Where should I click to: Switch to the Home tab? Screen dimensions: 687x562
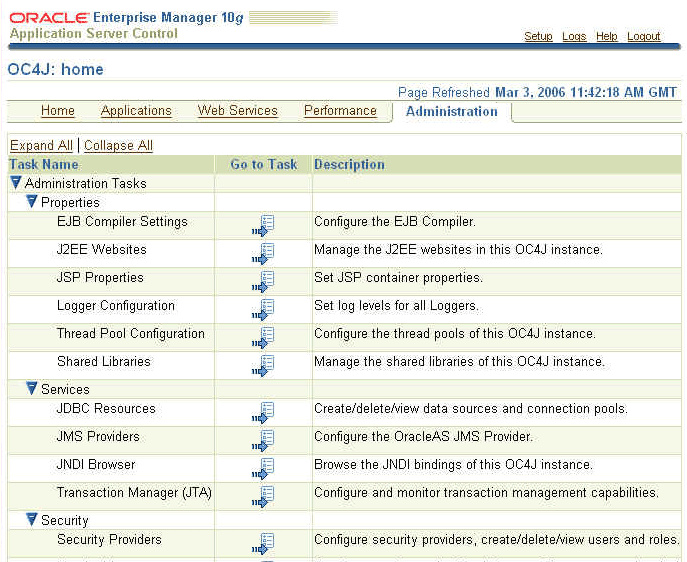(x=58, y=111)
